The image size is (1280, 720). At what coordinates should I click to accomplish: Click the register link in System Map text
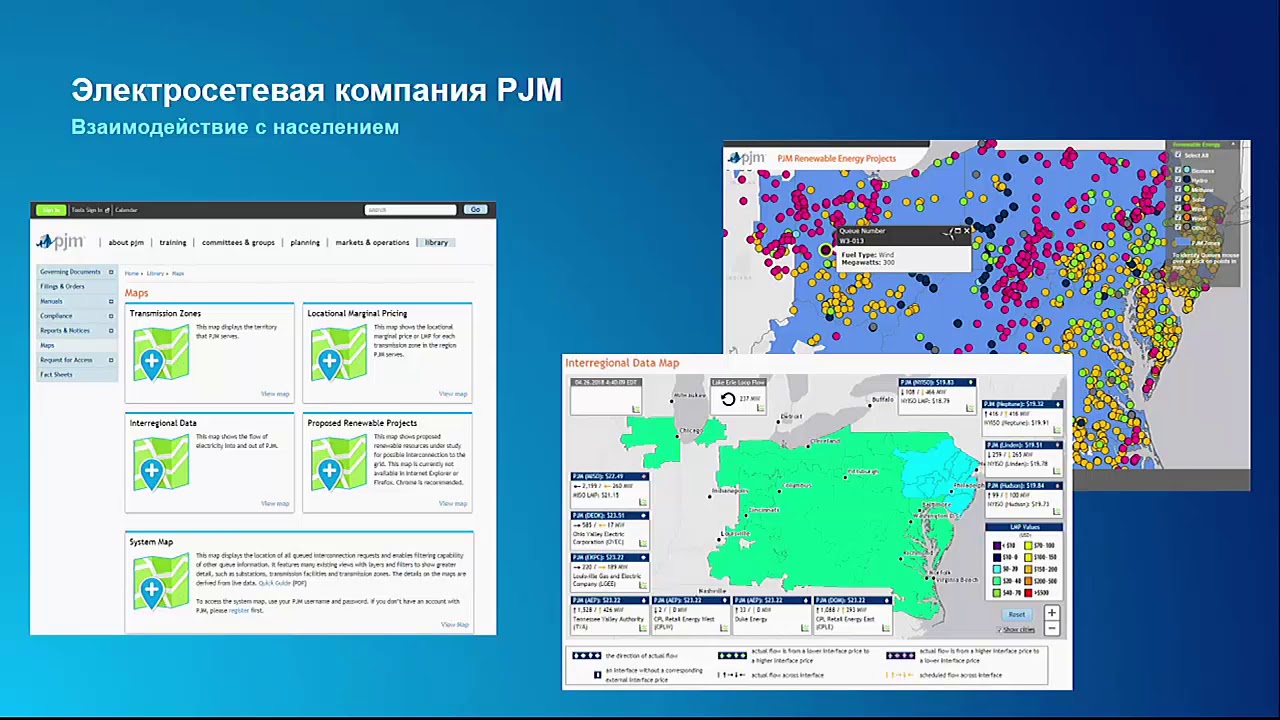click(239, 610)
